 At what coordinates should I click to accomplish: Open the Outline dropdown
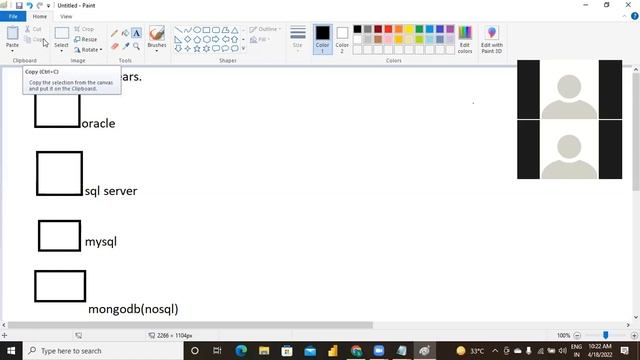[265, 29]
